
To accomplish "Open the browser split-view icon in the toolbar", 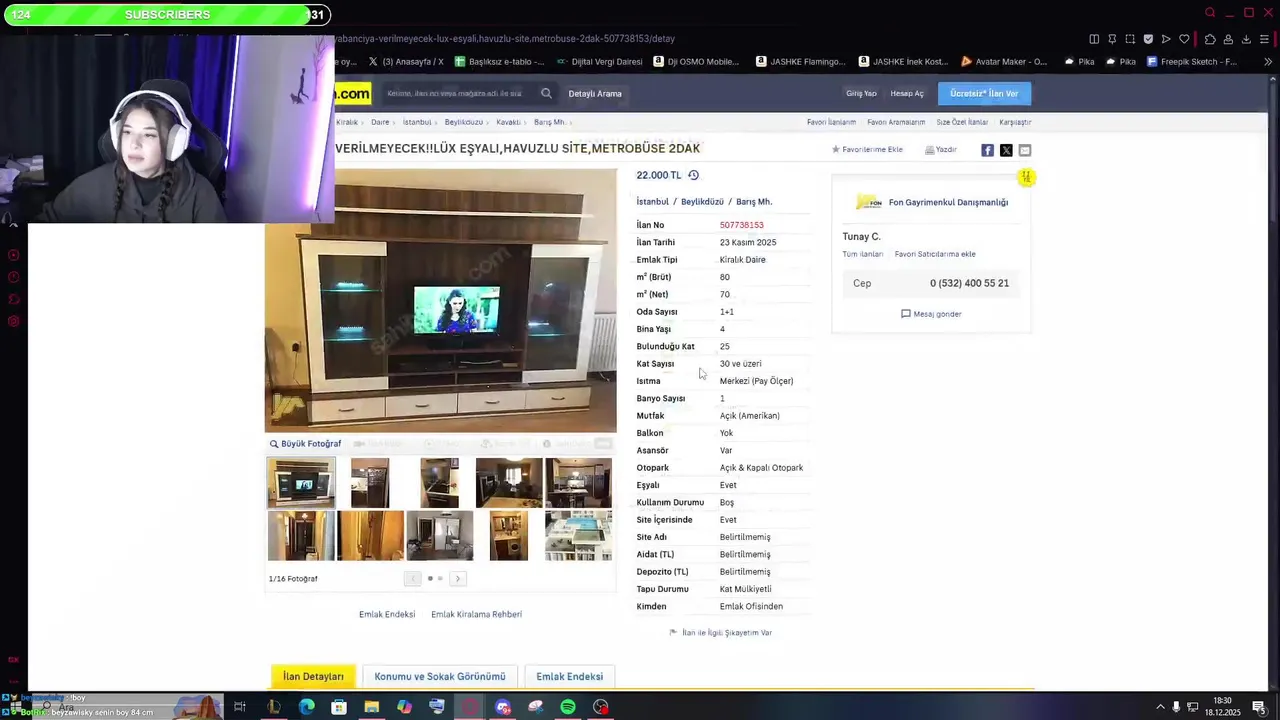I will pos(1094,39).
